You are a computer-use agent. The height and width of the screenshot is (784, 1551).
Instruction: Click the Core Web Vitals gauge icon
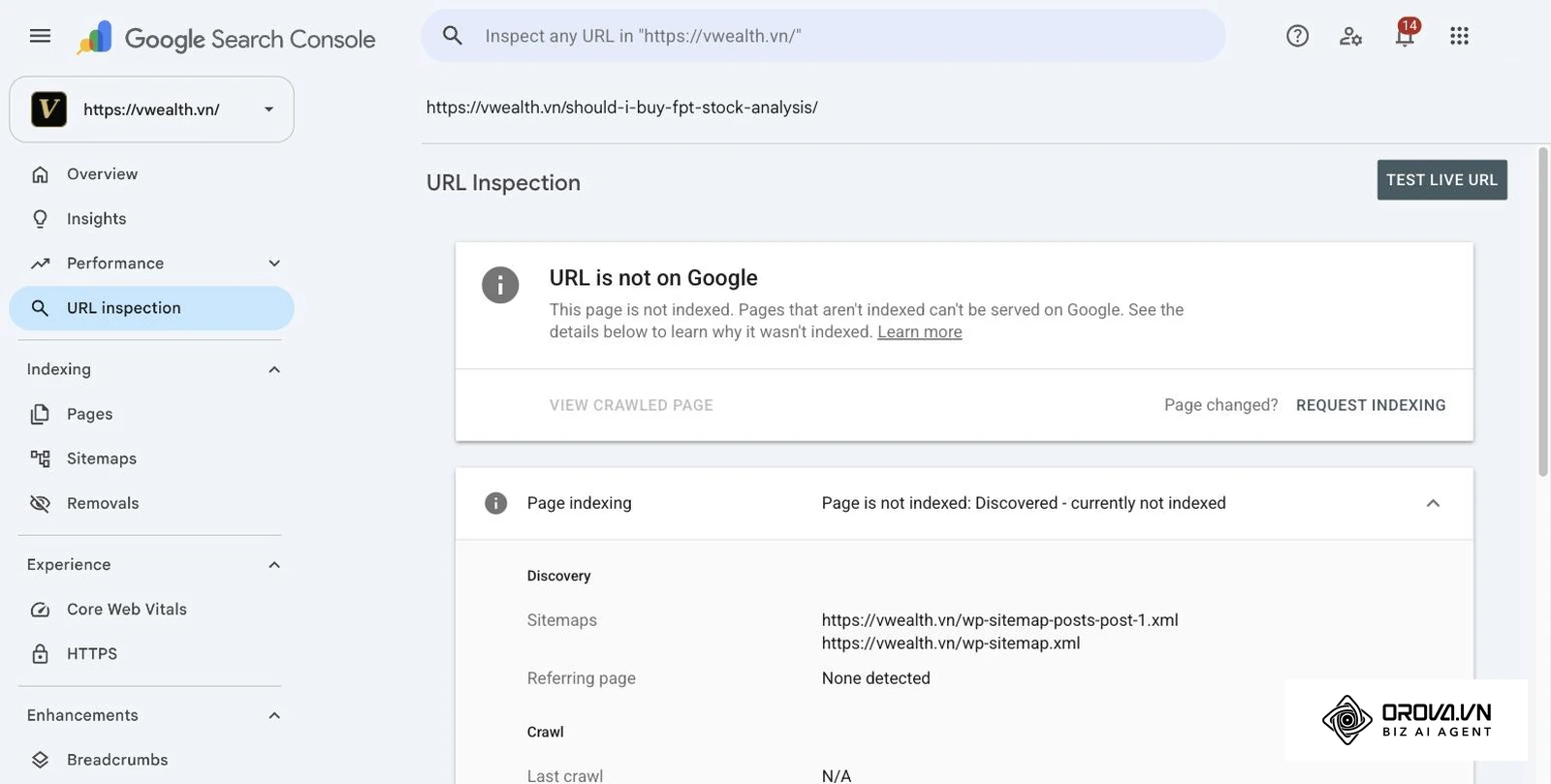40,610
